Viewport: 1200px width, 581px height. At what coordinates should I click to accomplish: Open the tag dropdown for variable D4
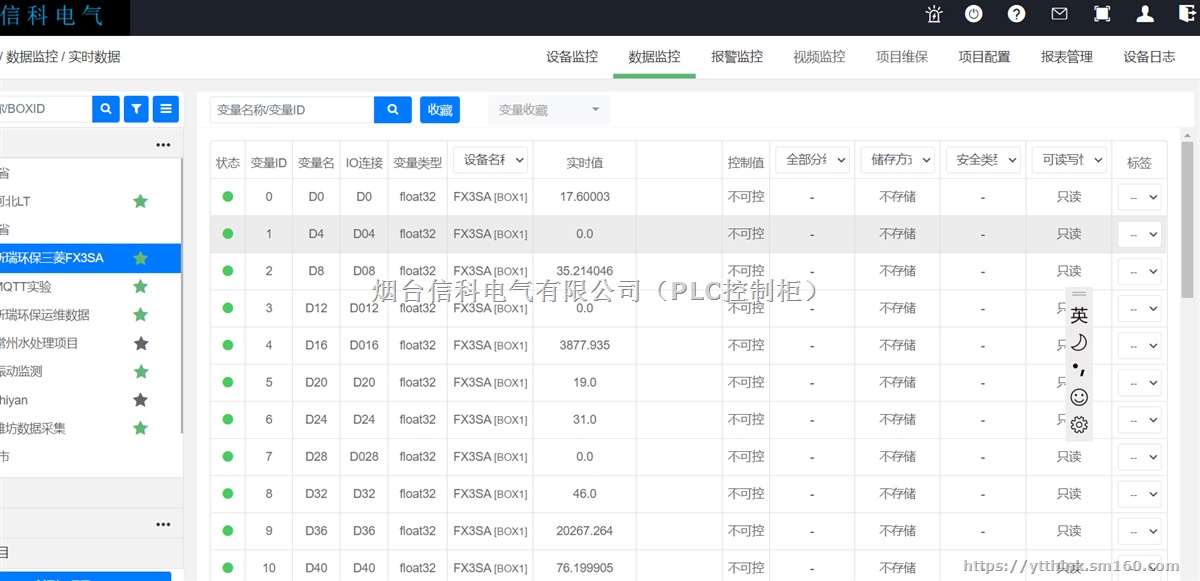tap(1139, 234)
